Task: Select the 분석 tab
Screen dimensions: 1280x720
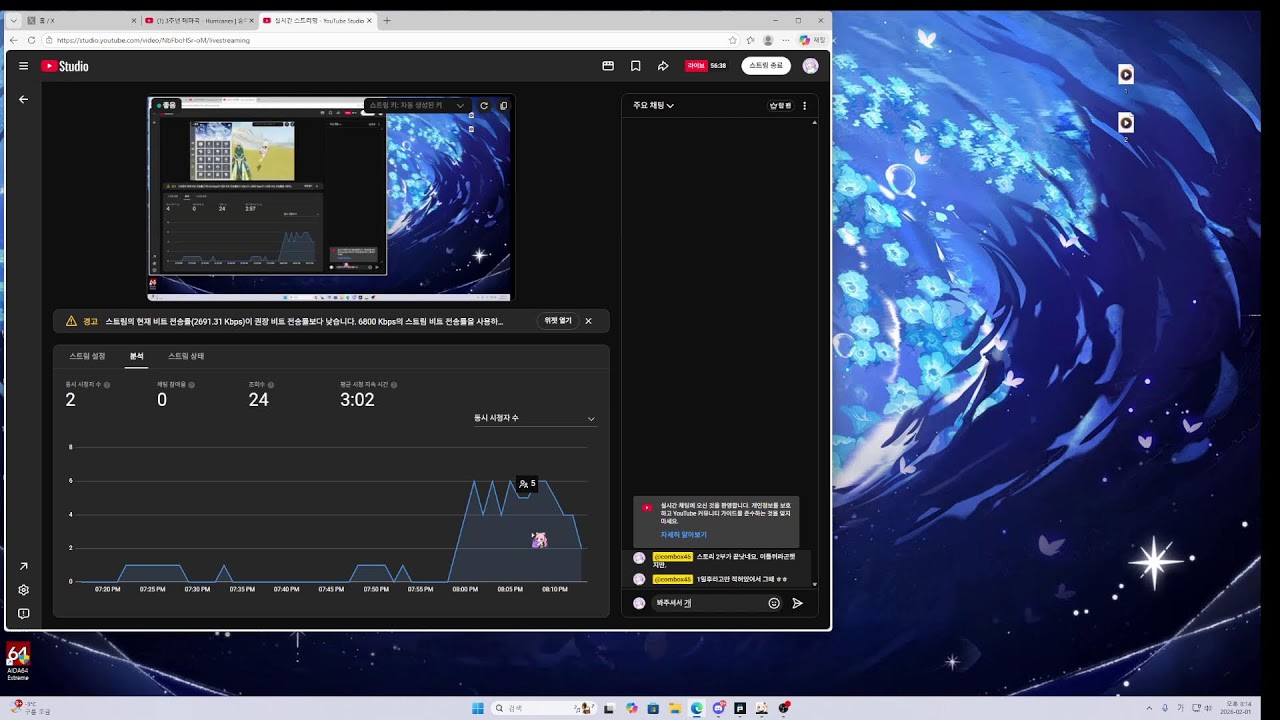Action: (x=136, y=356)
